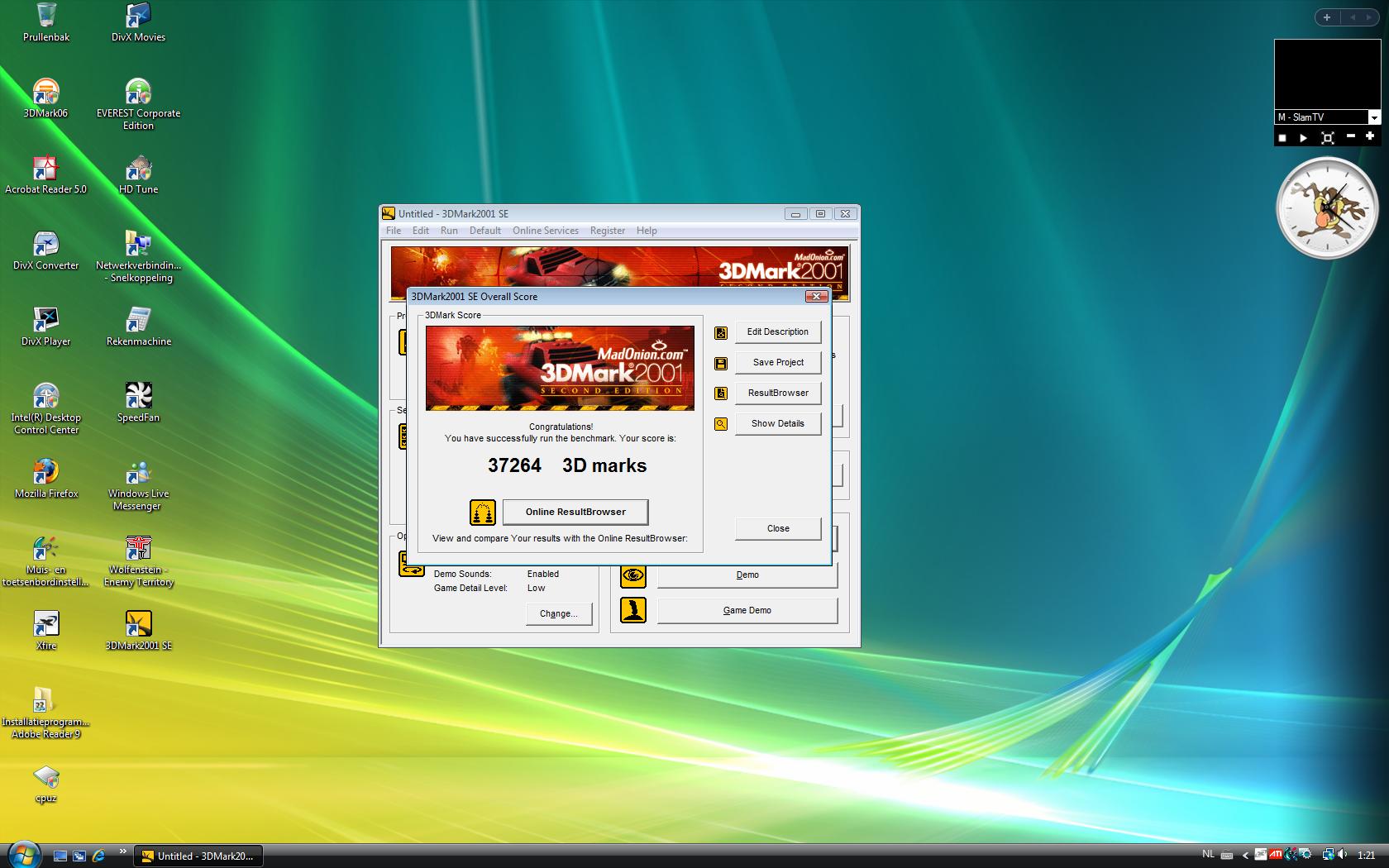
Task: Open Internet Explorer from Quick Launch
Action: point(98,856)
